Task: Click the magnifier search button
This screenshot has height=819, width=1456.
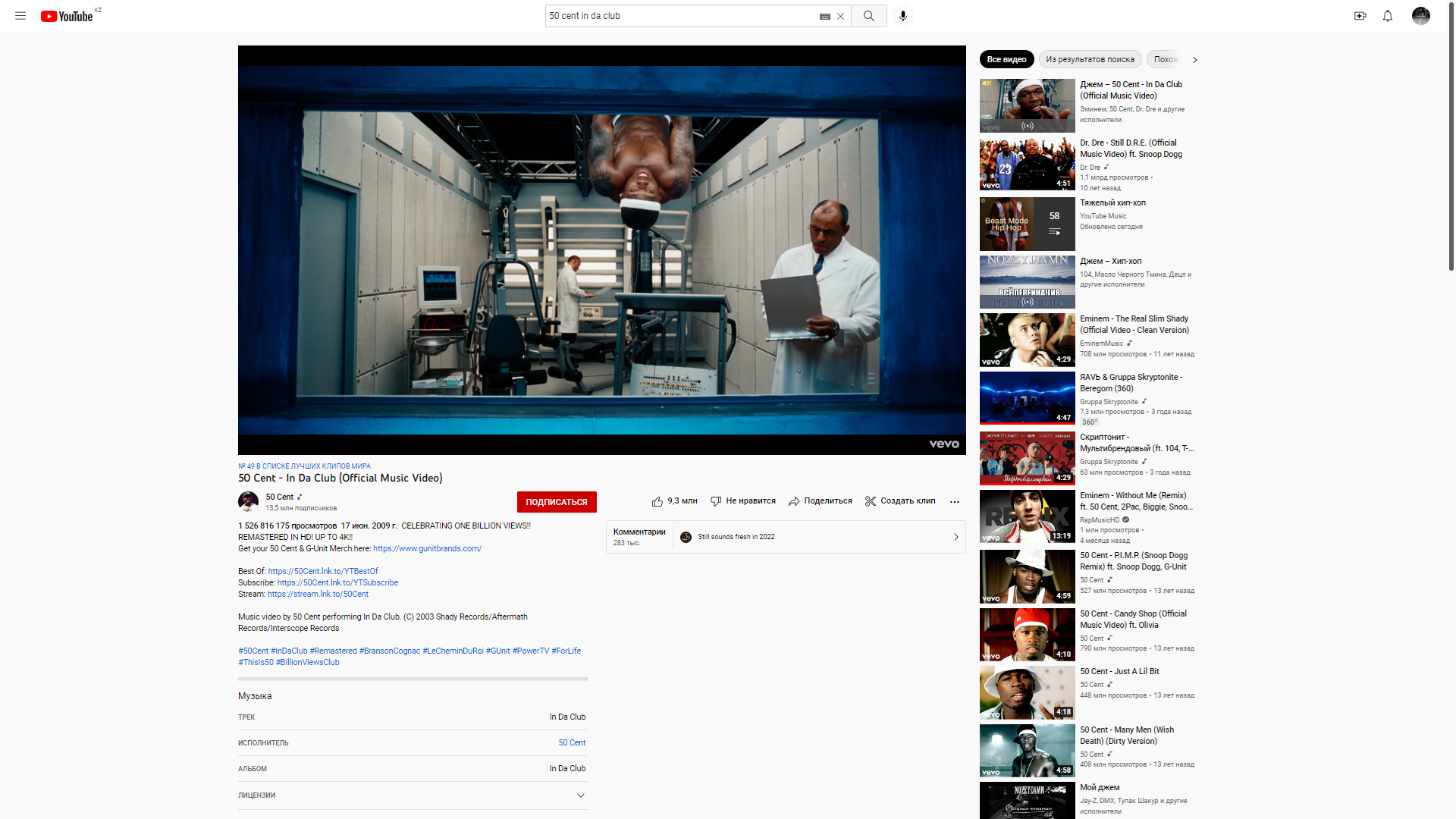Action: [x=869, y=16]
